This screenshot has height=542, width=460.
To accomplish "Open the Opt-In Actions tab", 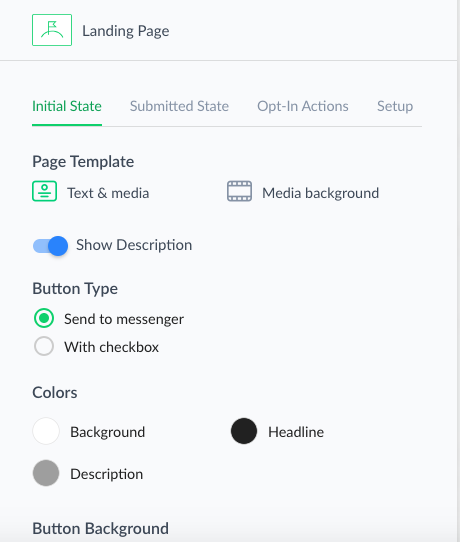I will pyautogui.click(x=303, y=106).
